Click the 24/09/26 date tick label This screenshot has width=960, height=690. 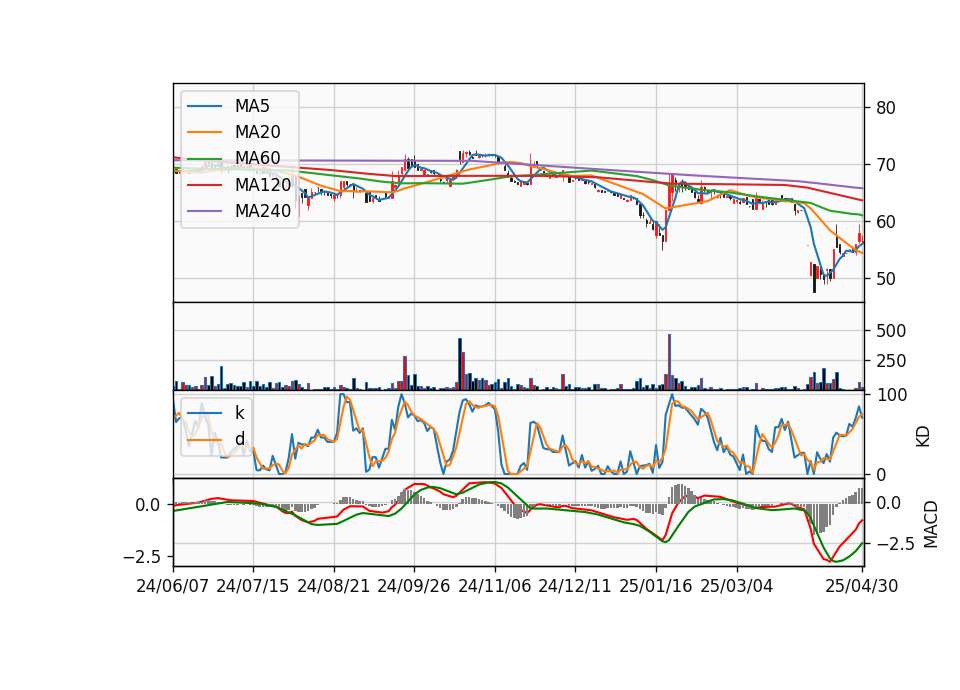(414, 586)
